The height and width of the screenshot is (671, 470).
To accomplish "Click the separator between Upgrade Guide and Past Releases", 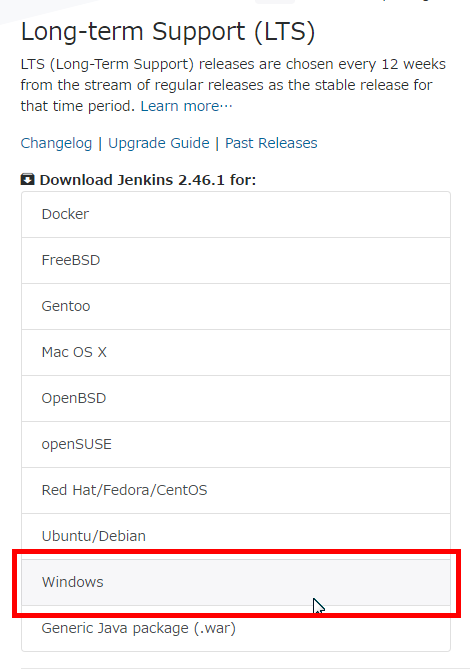I will (217, 143).
